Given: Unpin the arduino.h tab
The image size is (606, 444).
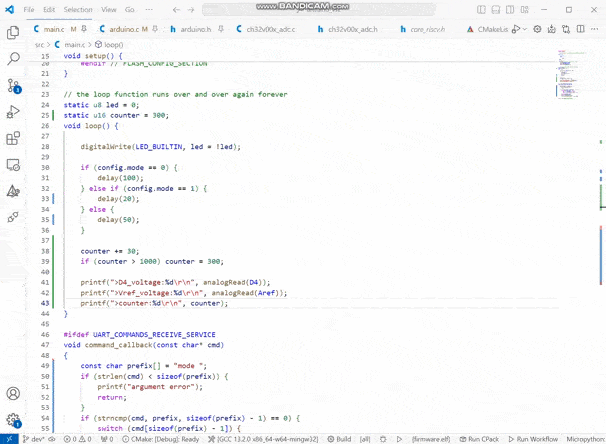Looking at the screenshot, I should click(x=221, y=29).
